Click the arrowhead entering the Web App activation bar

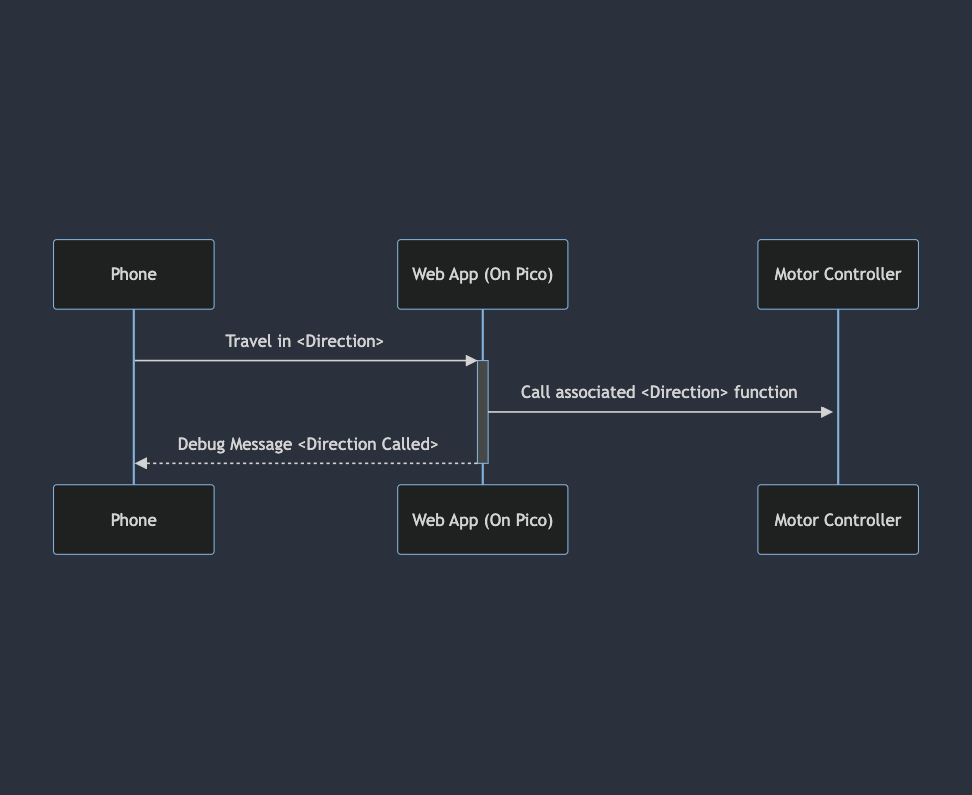click(472, 360)
